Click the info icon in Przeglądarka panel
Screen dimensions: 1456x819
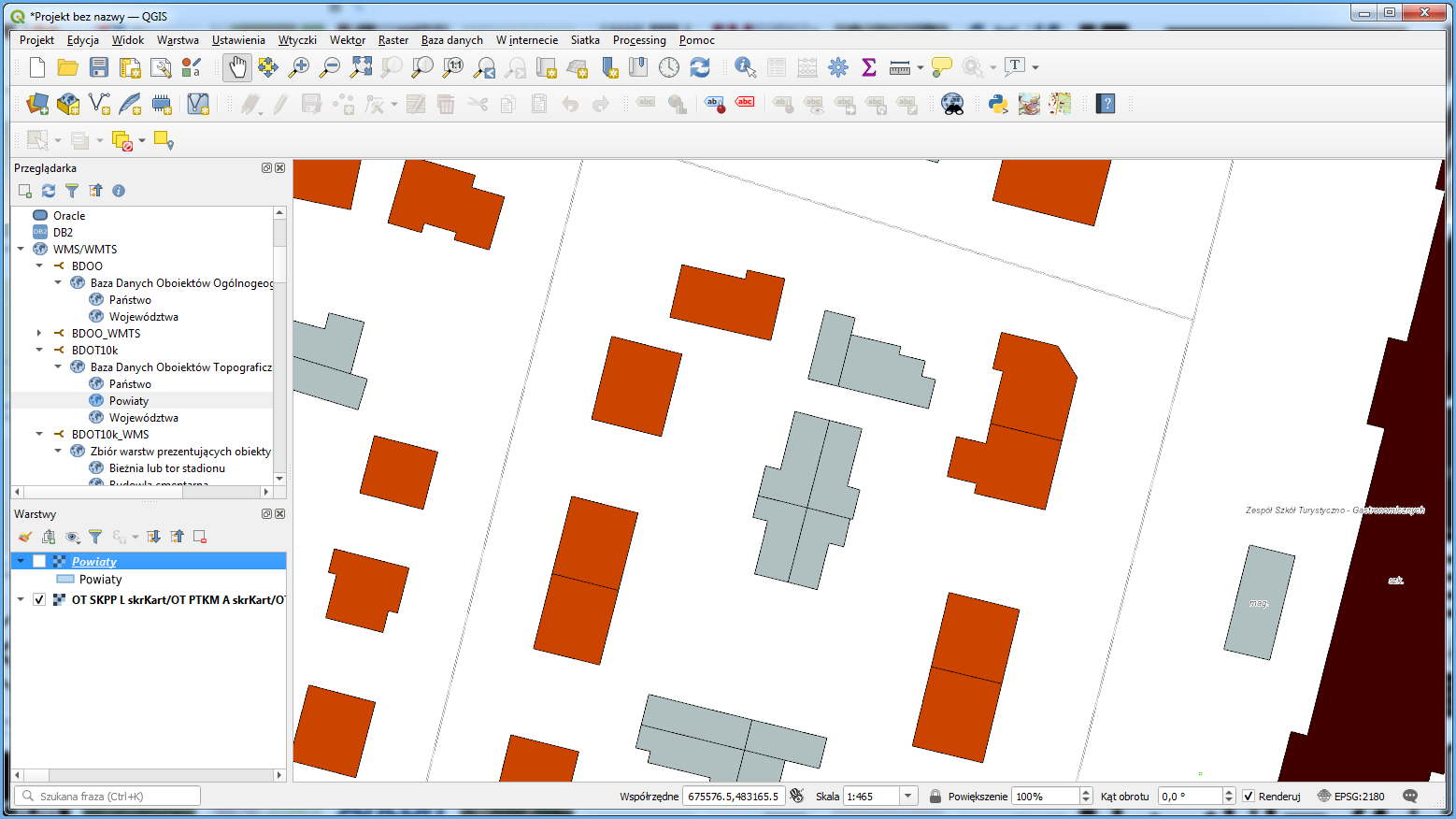(x=119, y=191)
